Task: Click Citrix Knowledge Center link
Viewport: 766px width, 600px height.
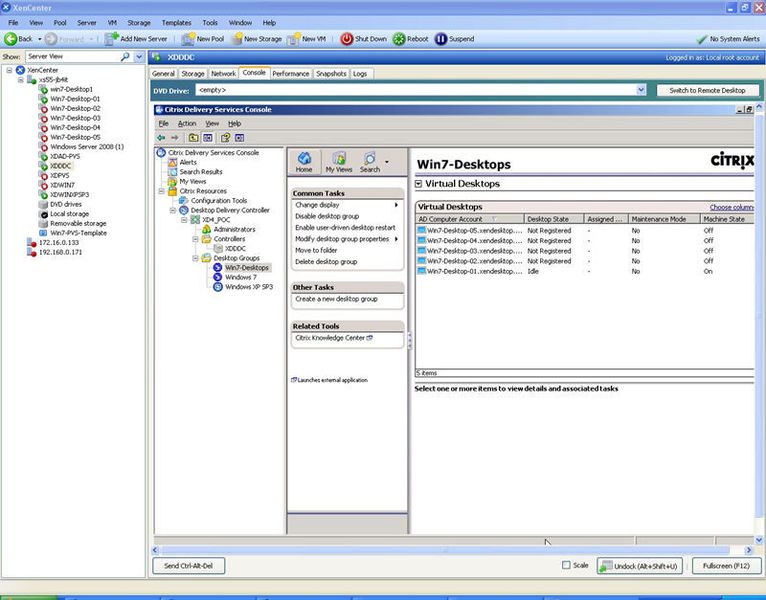Action: [x=330, y=338]
